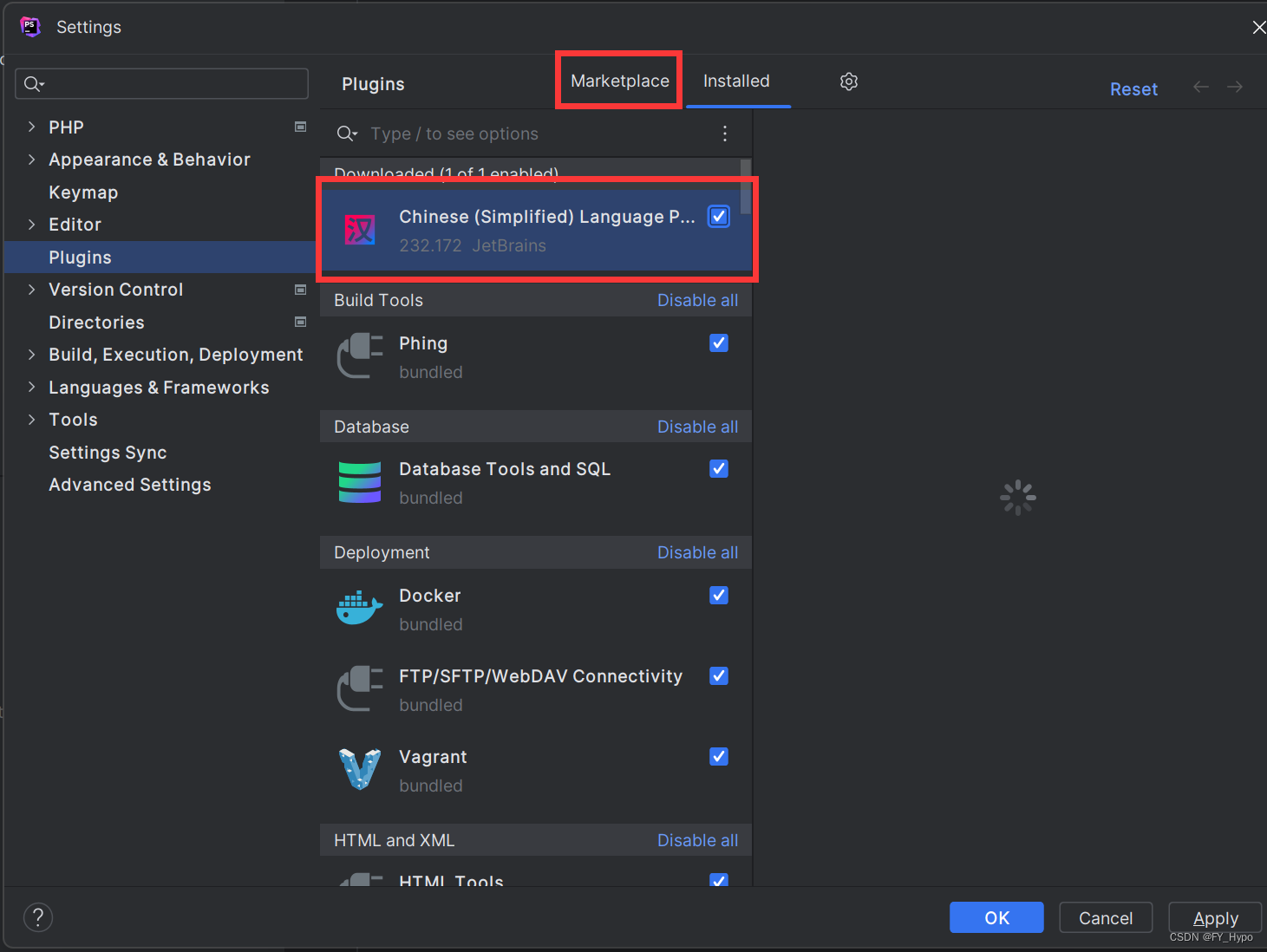Image resolution: width=1267 pixels, height=952 pixels.
Task: Select the Docker plugin name
Action: [430, 596]
